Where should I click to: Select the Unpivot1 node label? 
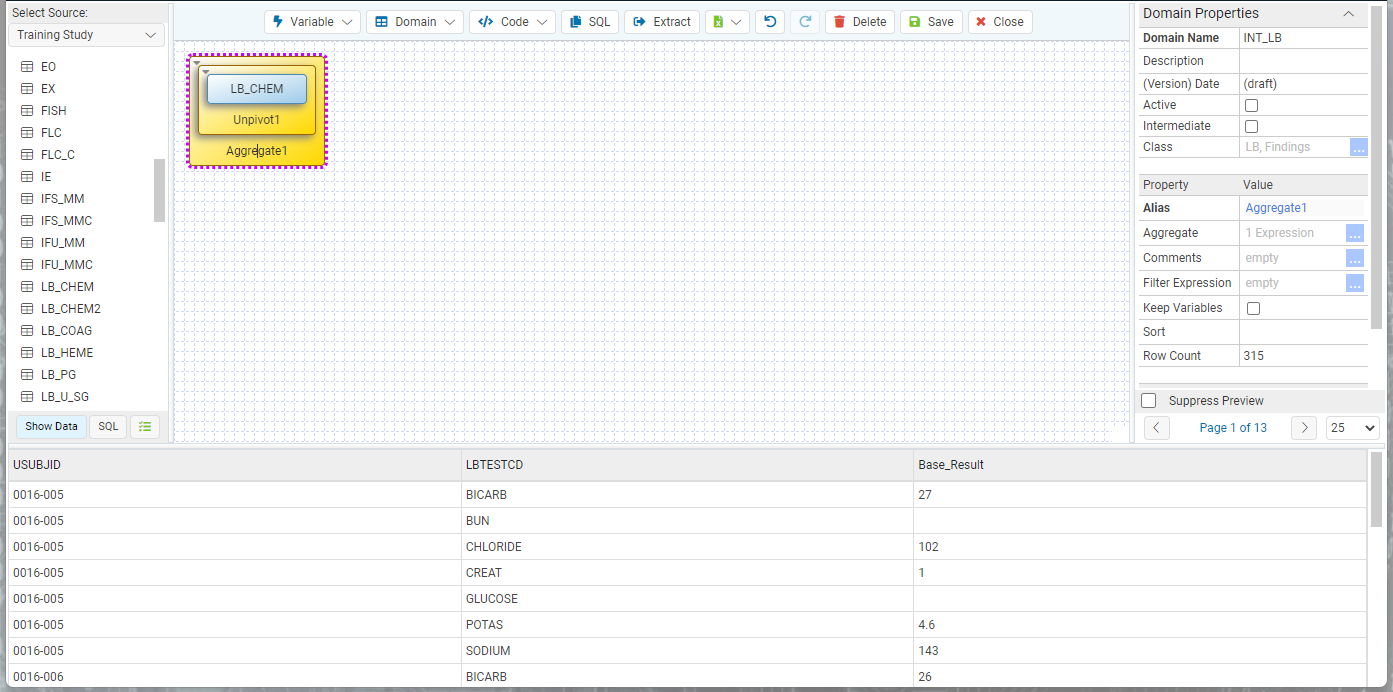257,120
